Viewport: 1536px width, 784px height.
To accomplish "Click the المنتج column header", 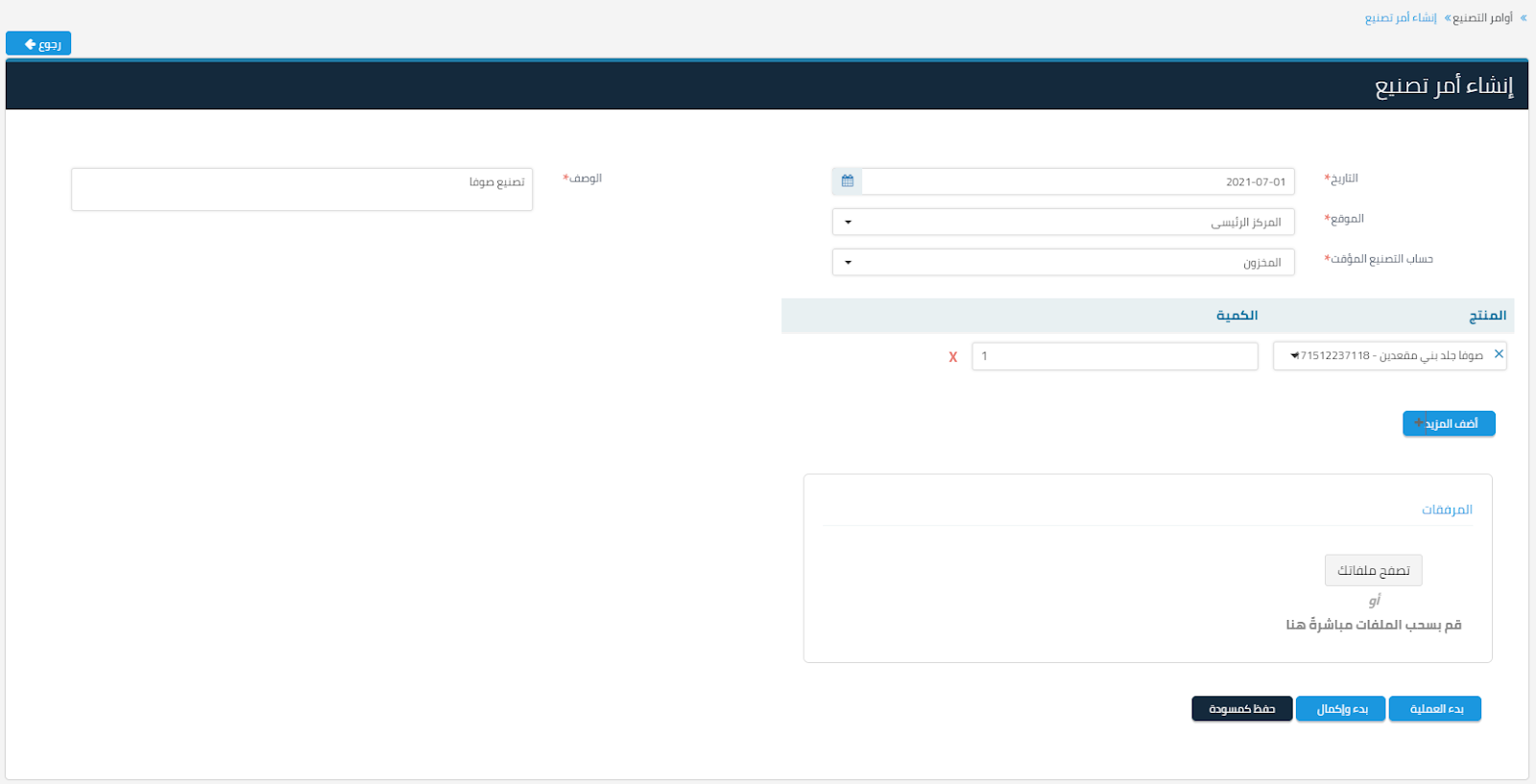I will tap(1487, 316).
